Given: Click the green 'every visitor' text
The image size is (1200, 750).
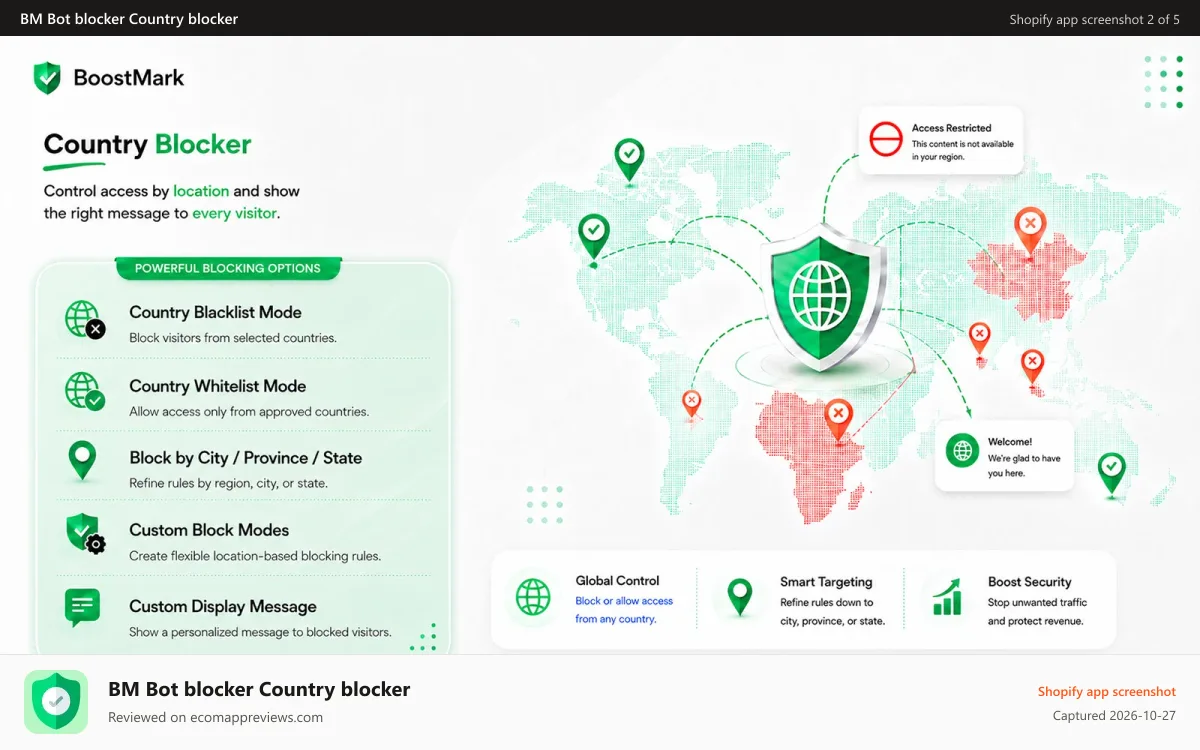Looking at the screenshot, I should tap(235, 213).
